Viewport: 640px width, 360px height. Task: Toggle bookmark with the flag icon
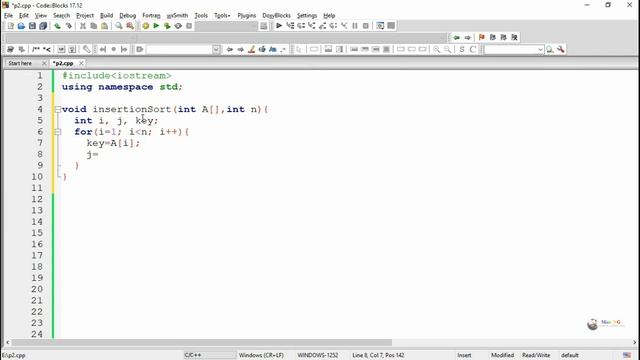pyautogui.click(x=482, y=38)
